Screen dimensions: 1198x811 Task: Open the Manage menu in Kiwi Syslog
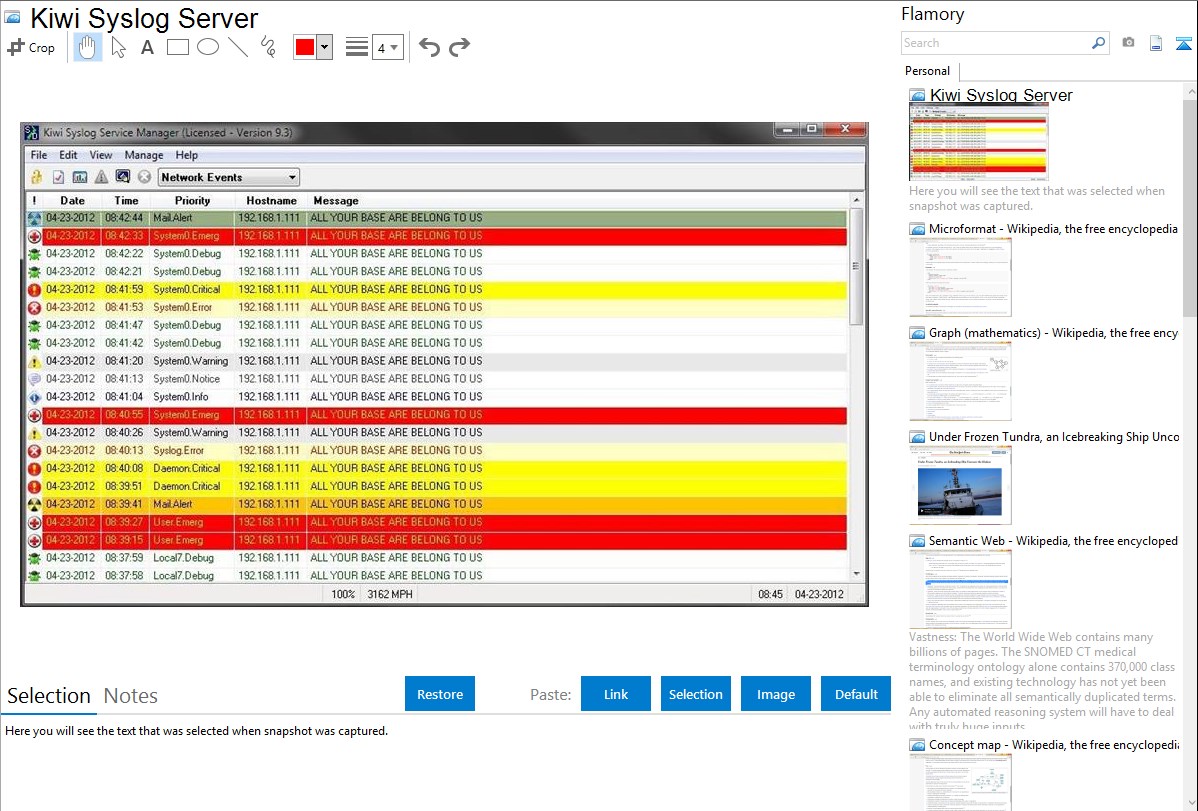pos(144,155)
